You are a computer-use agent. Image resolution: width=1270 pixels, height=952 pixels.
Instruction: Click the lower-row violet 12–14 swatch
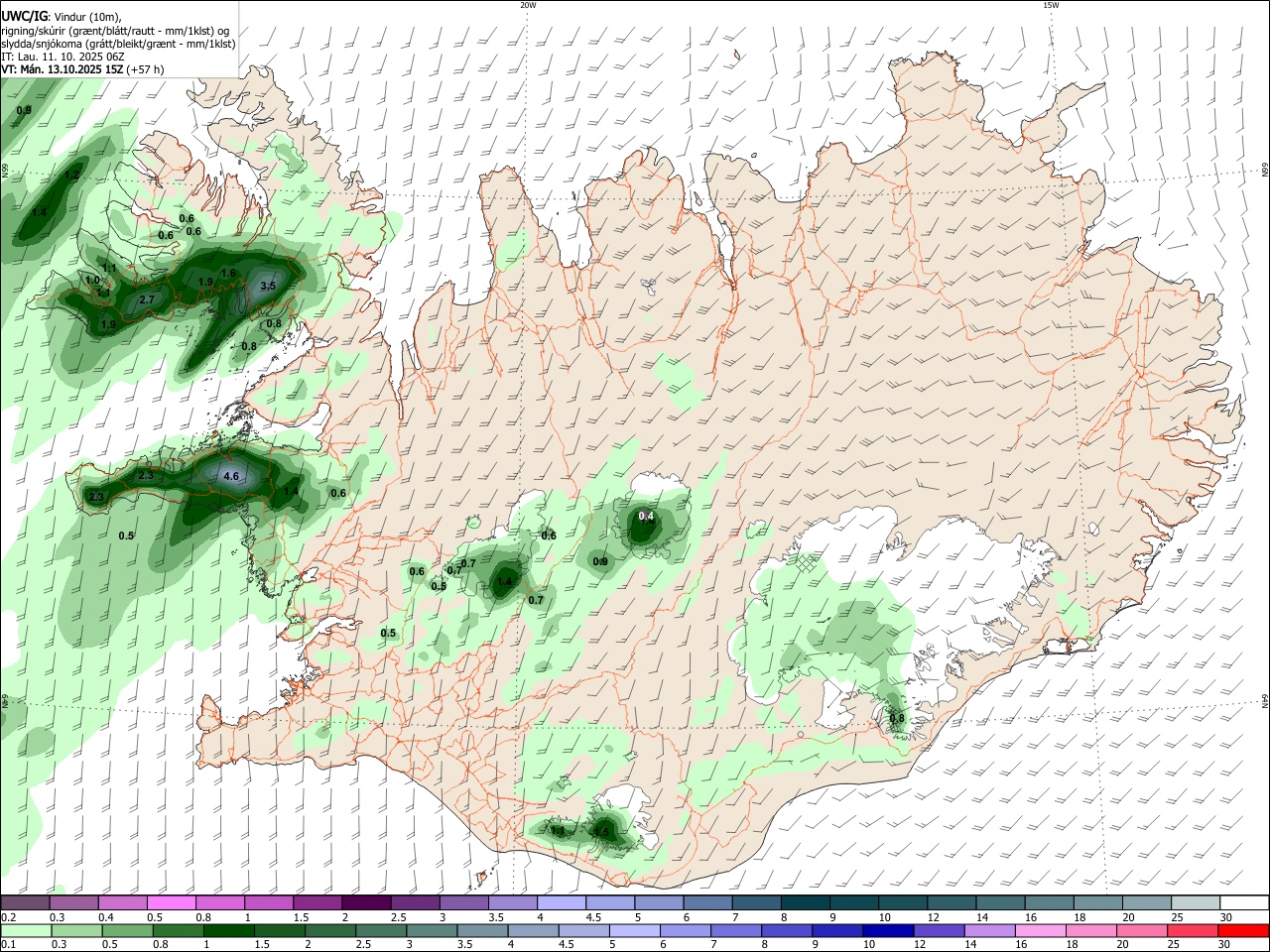pyautogui.click(x=938, y=930)
